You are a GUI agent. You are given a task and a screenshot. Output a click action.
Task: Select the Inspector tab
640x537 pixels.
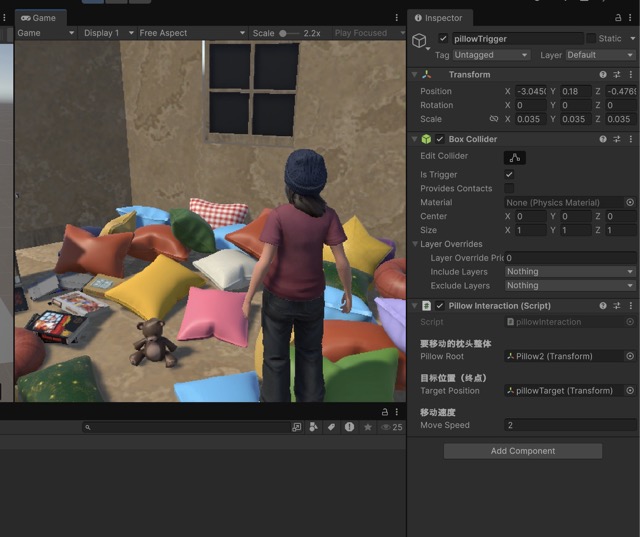439,18
